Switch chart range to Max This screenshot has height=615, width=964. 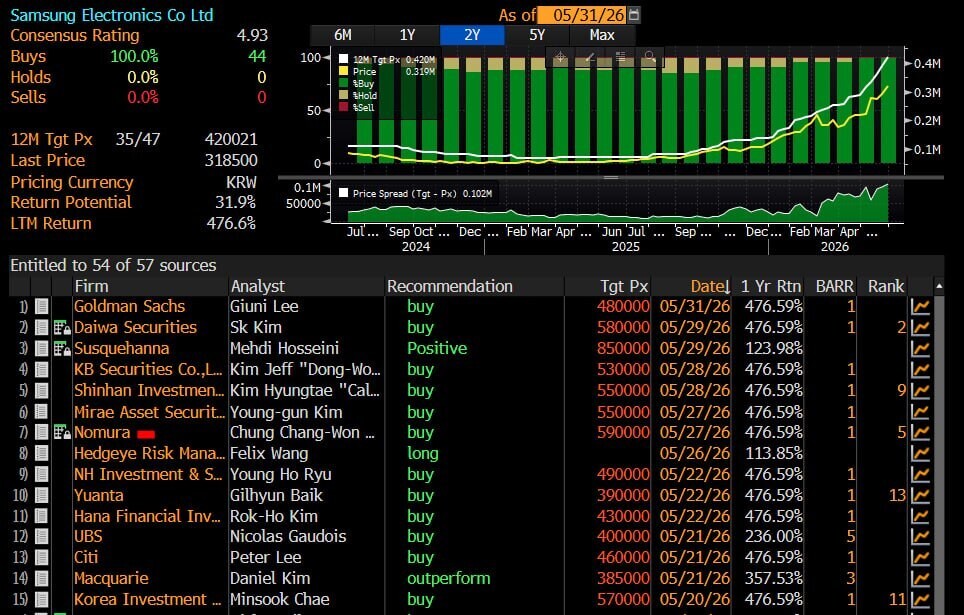pyautogui.click(x=602, y=35)
